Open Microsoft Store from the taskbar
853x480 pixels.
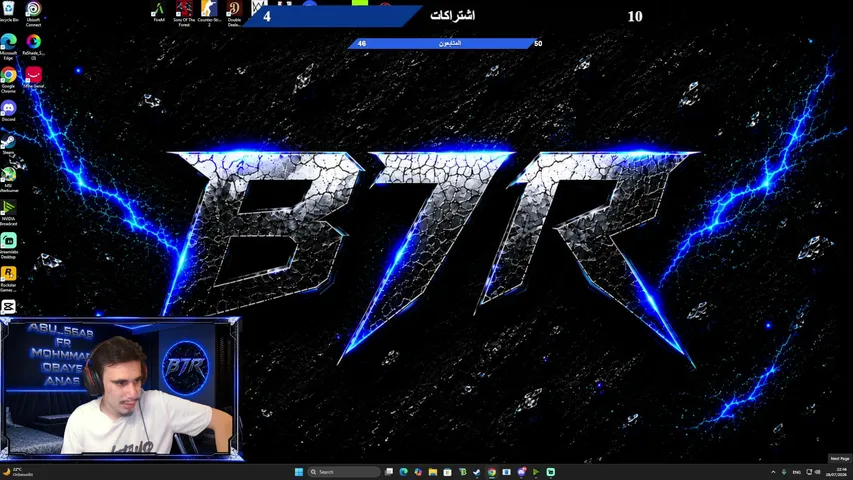pos(447,472)
